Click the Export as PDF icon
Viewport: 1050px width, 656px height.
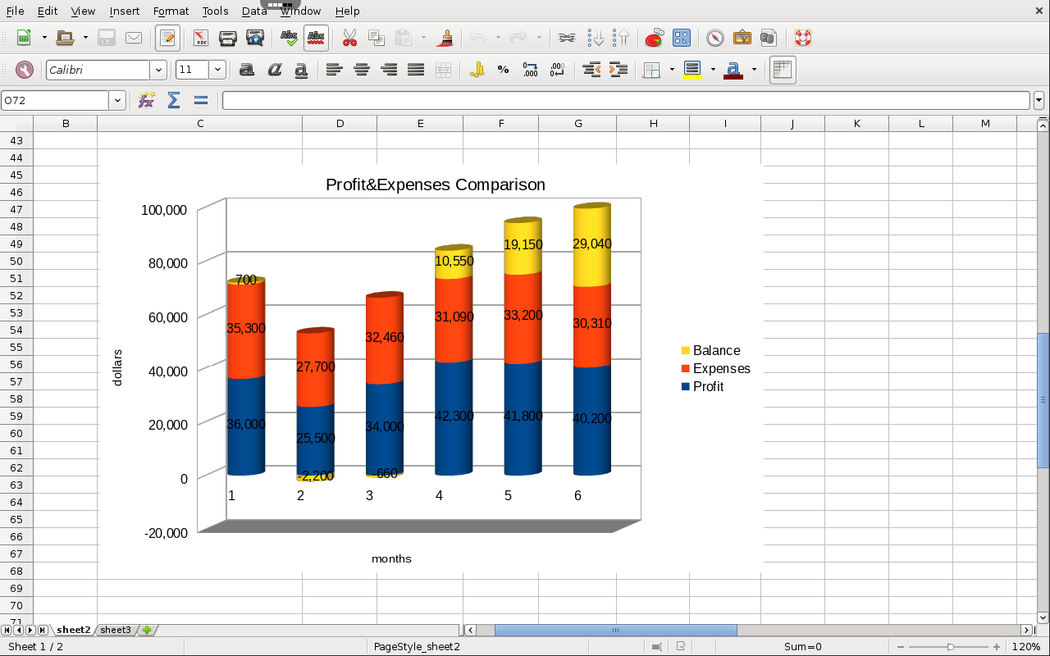tap(200, 38)
